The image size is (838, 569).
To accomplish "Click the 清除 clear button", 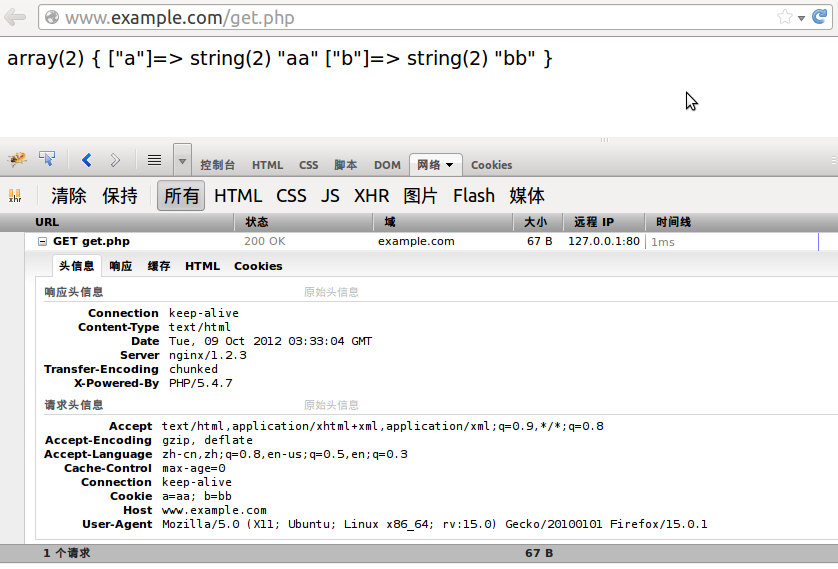I will click(x=69, y=196).
